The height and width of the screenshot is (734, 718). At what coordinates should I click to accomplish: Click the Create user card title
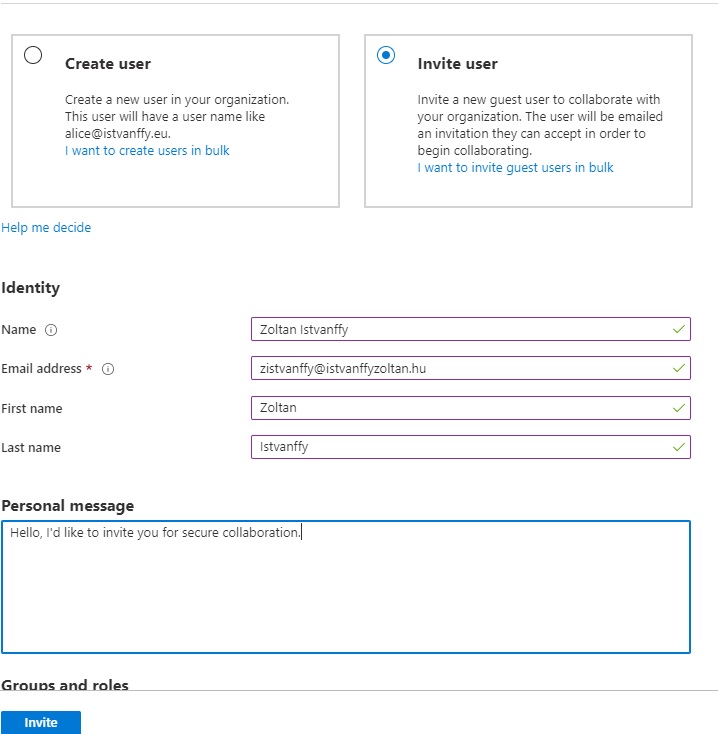point(108,64)
